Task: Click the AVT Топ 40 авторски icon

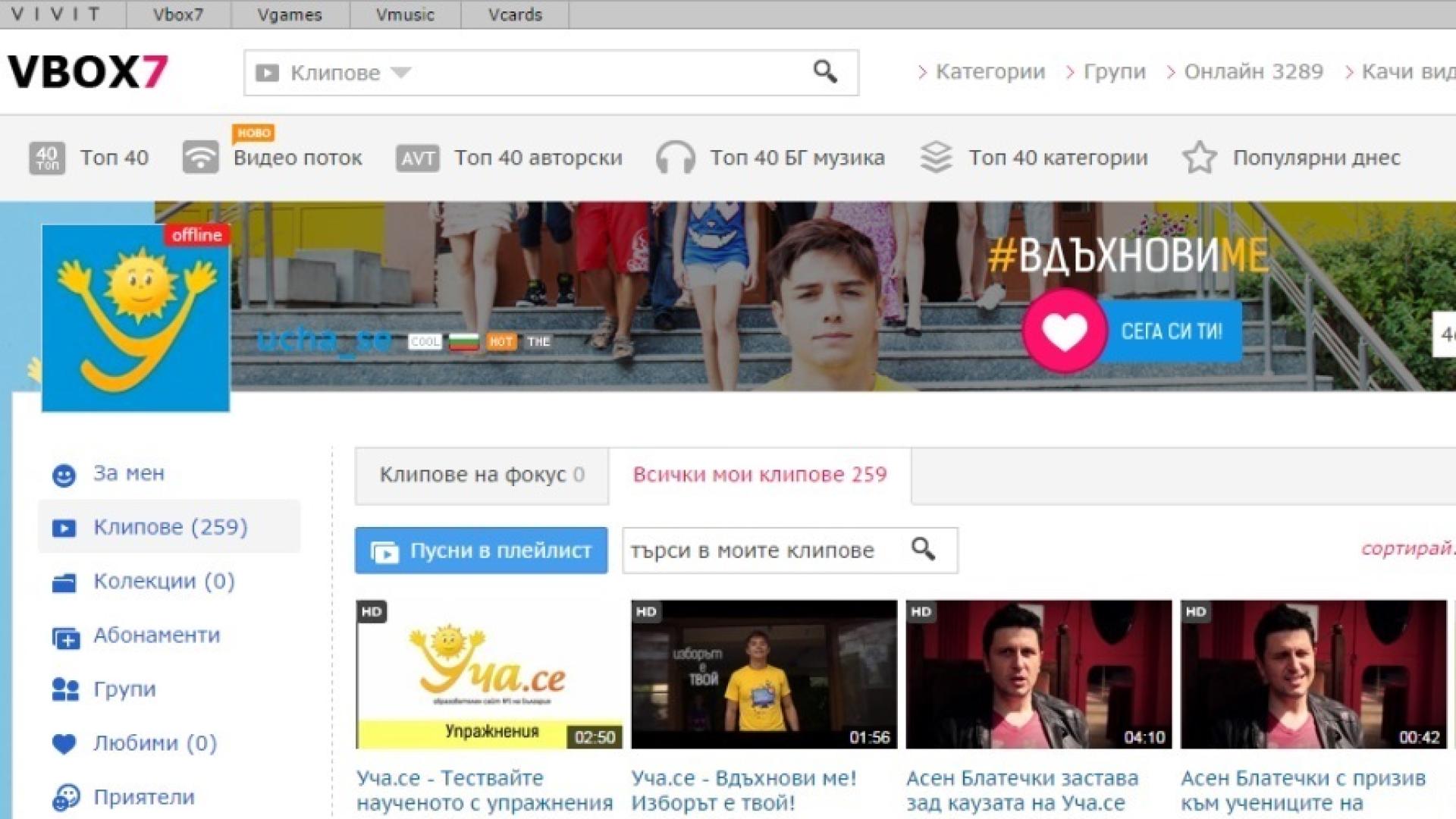Action: tap(418, 158)
